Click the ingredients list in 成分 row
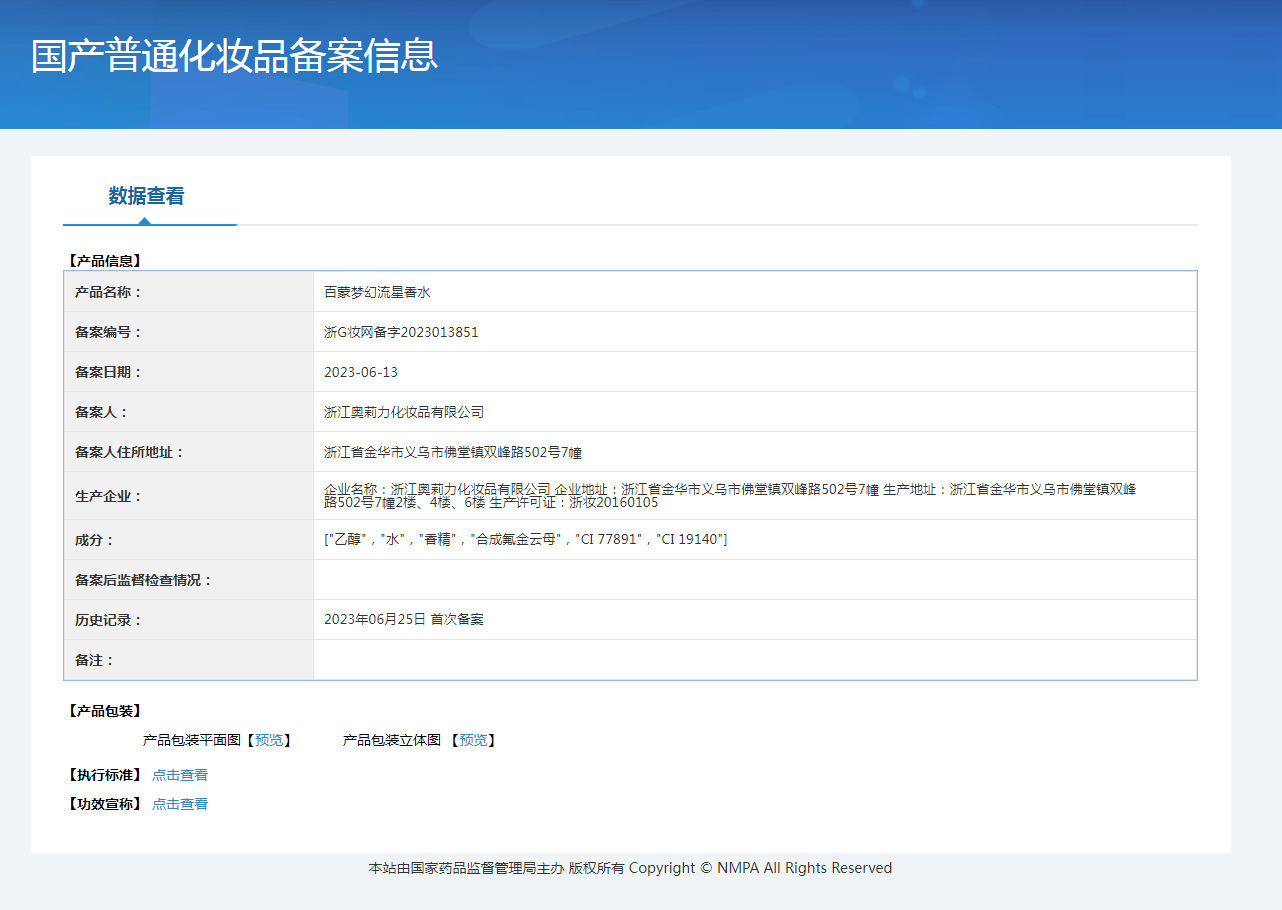The width and height of the screenshot is (1282, 910). pyautogui.click(x=525, y=540)
